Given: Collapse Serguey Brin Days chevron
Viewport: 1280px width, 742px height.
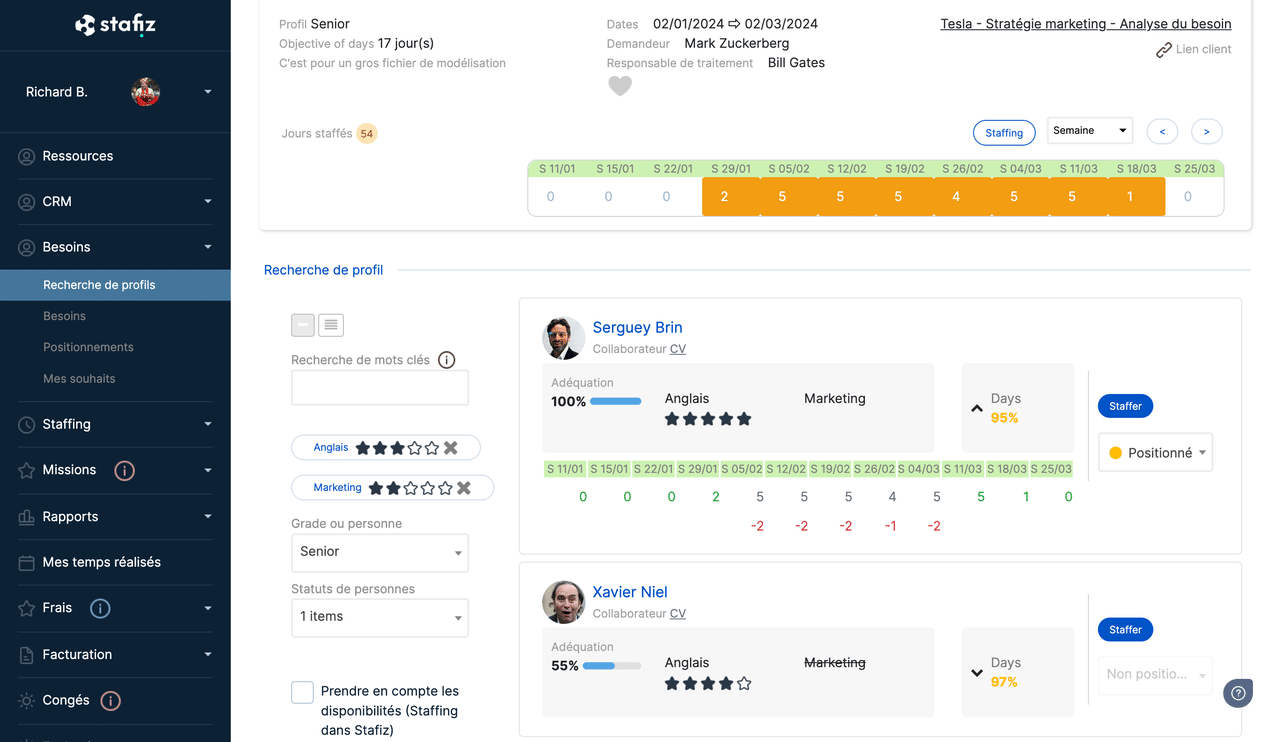Looking at the screenshot, I should click(977, 408).
